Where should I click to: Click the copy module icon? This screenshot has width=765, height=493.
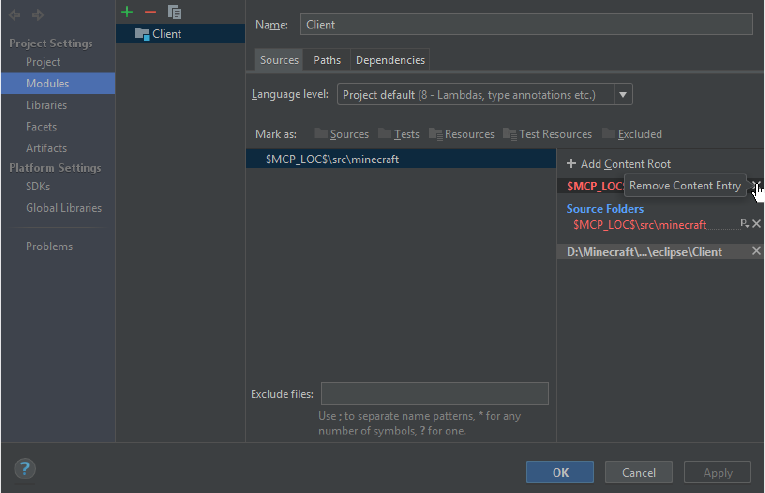pyautogui.click(x=174, y=12)
